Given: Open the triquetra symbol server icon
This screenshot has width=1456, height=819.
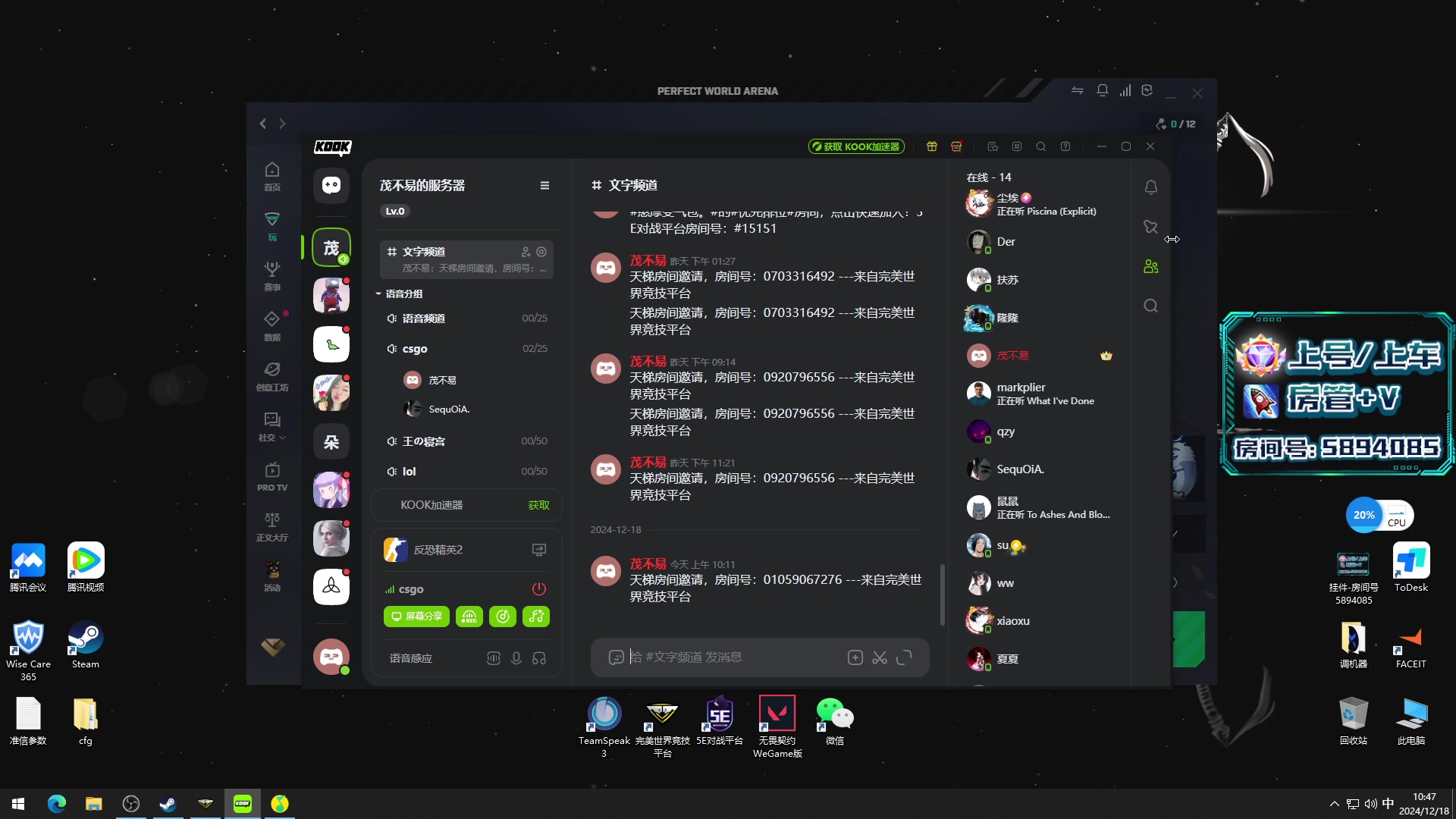Looking at the screenshot, I should point(331,586).
